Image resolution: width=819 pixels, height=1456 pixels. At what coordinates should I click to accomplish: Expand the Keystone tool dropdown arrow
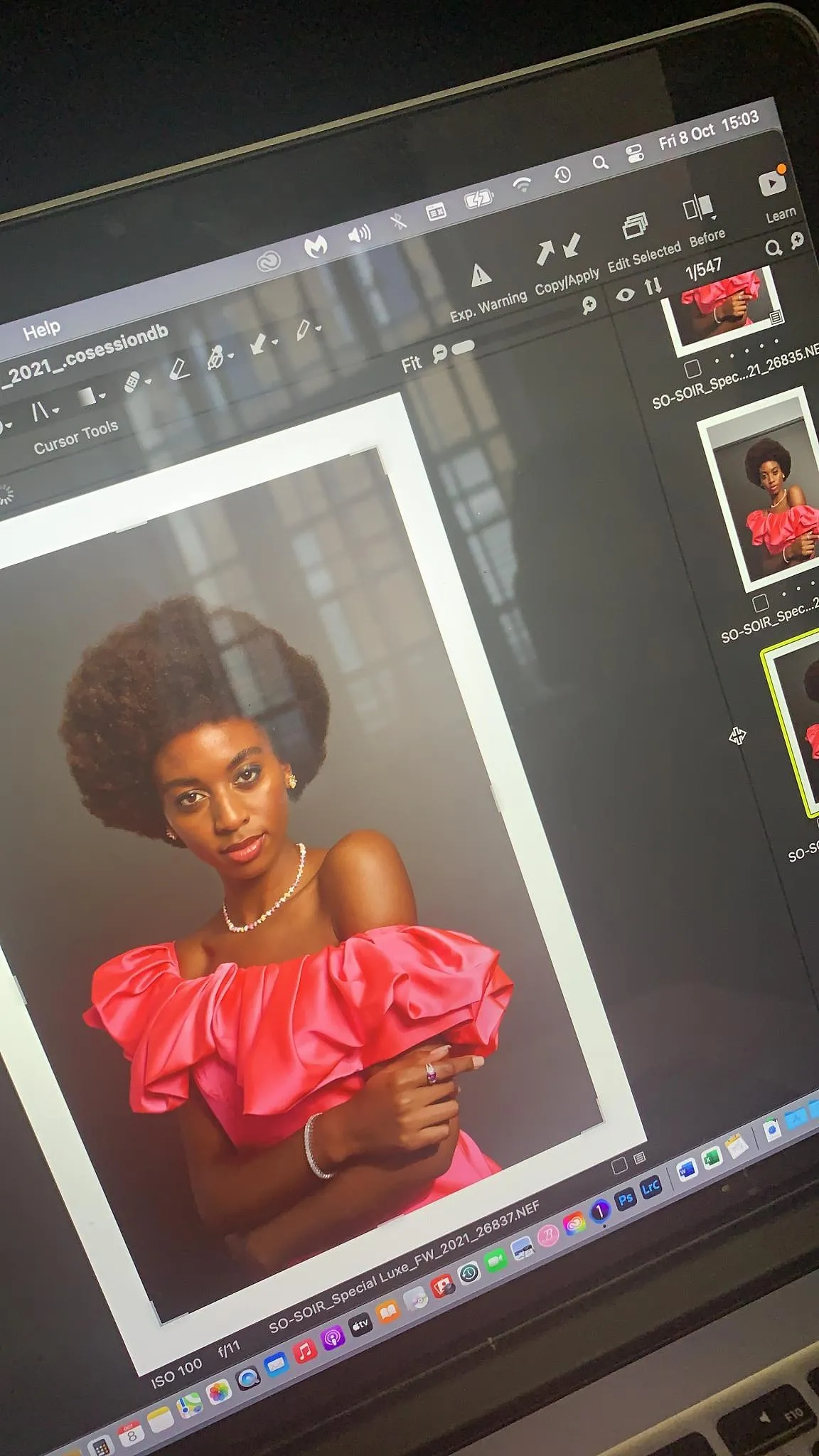pyautogui.click(x=56, y=410)
